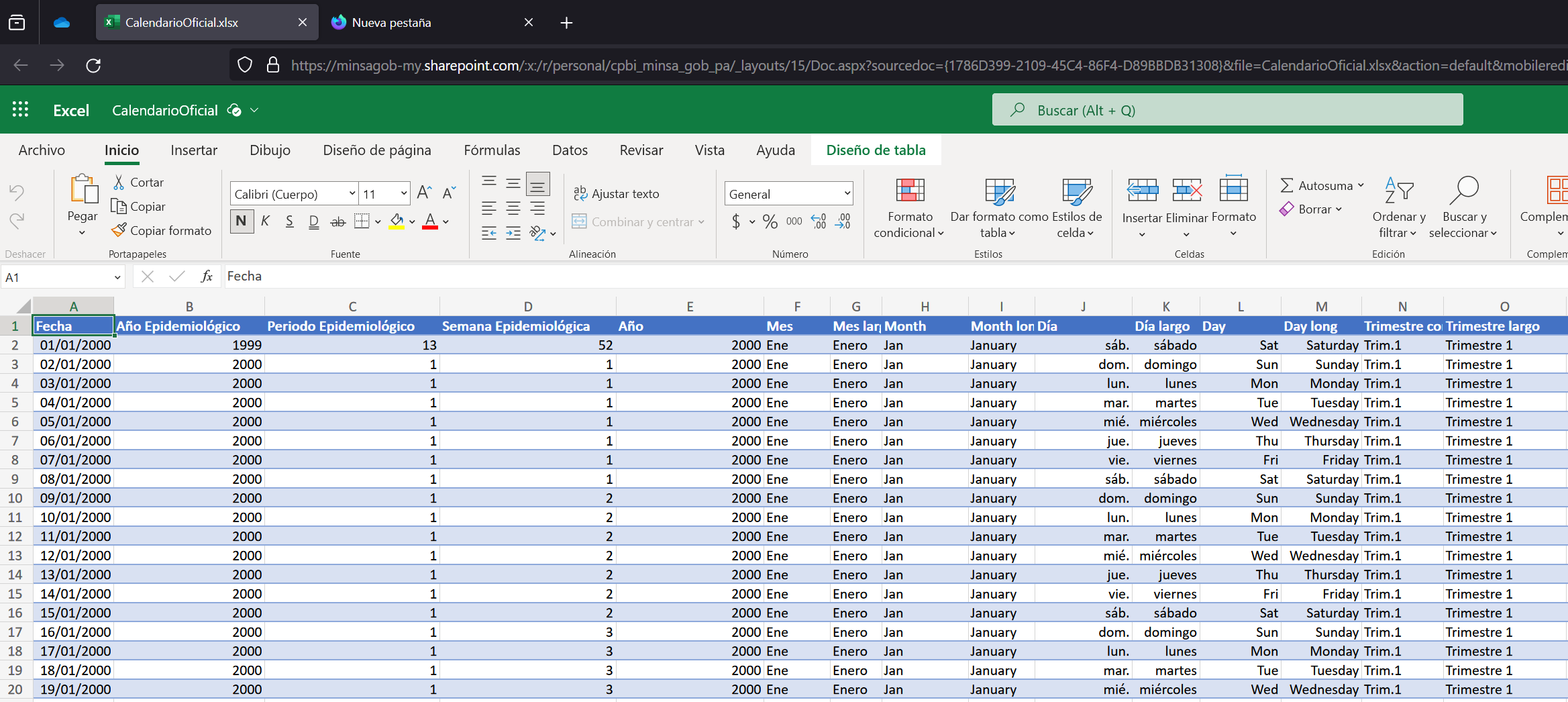Increase indent icon
The width and height of the screenshot is (1568, 702).
click(x=513, y=233)
